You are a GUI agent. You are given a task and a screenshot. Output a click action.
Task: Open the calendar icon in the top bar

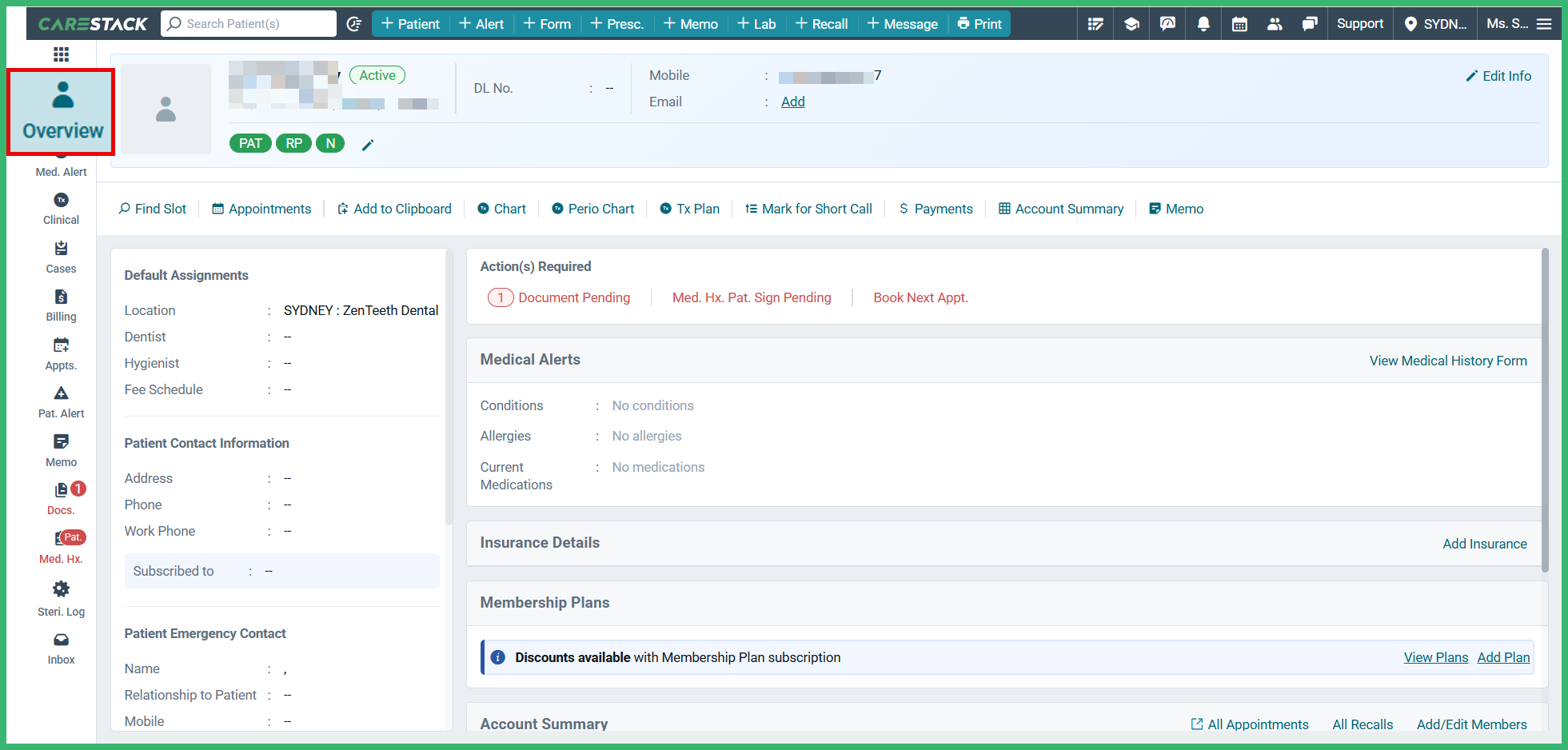[x=1239, y=23]
